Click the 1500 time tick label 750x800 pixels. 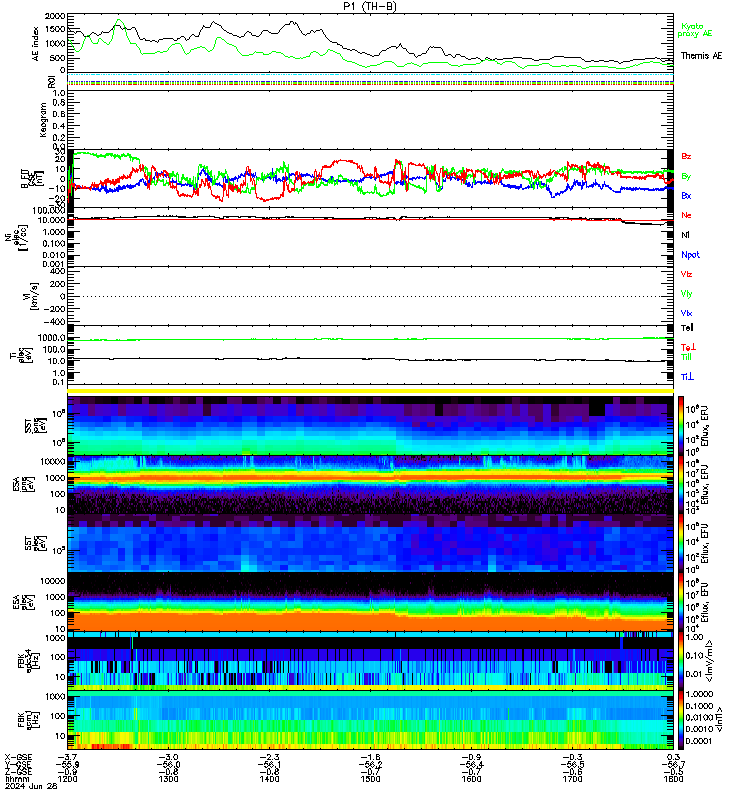(x=370, y=779)
